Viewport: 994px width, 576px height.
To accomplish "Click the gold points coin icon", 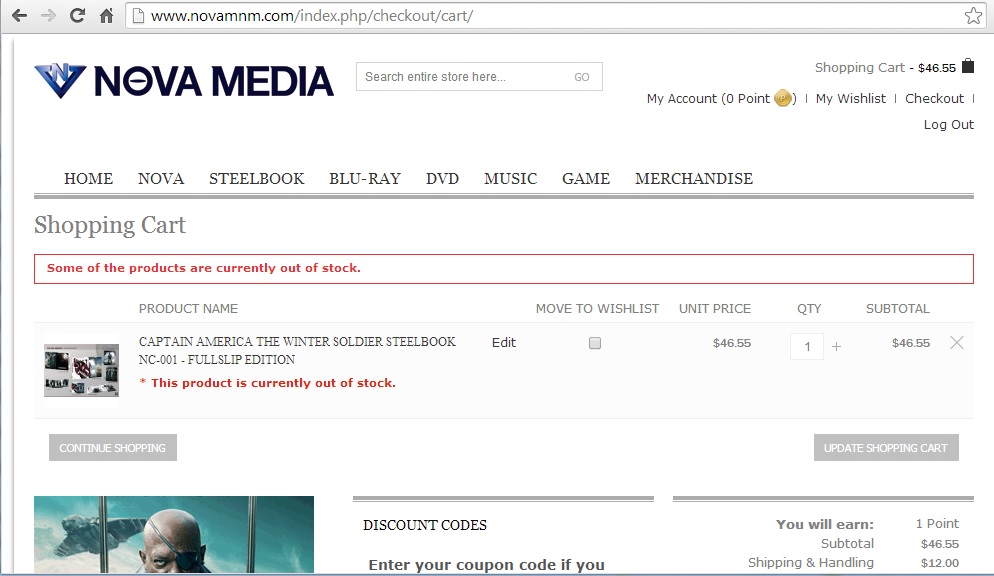I will click(784, 98).
